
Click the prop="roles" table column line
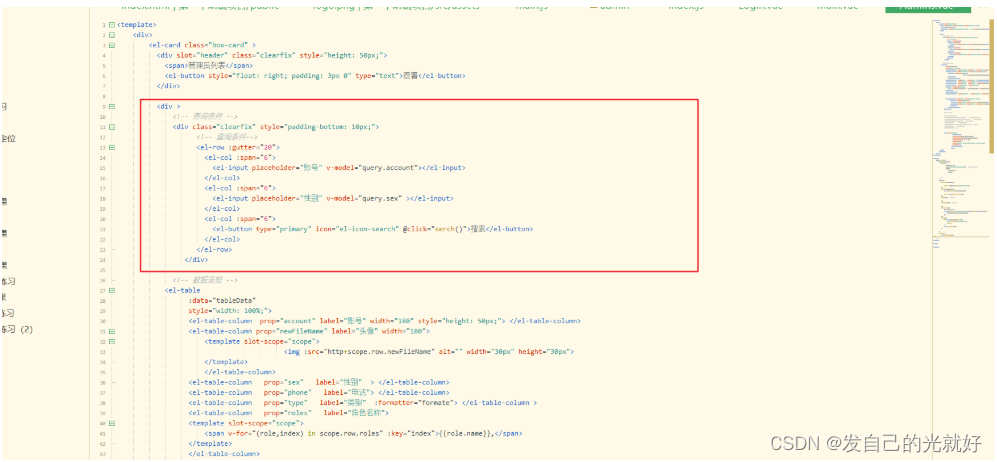point(289,413)
